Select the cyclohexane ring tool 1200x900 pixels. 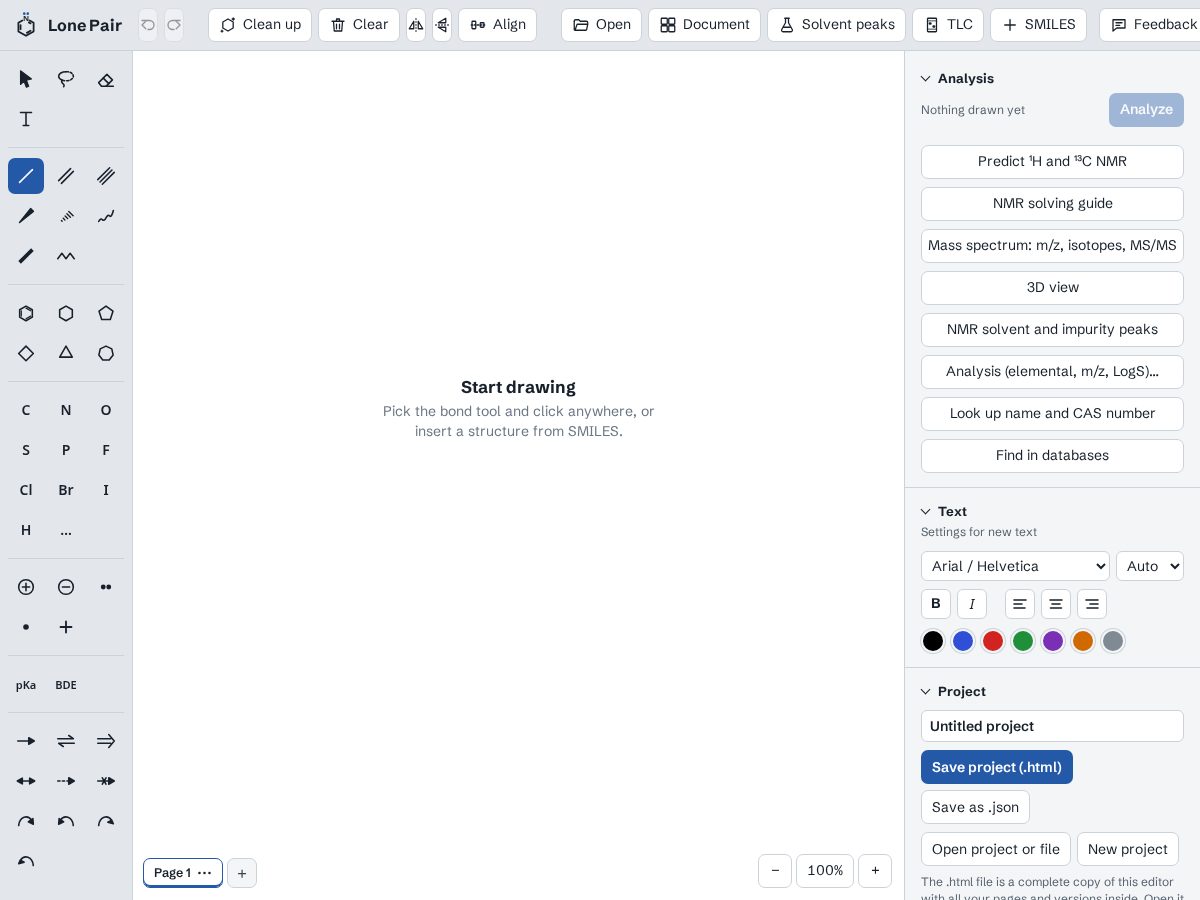coord(66,313)
